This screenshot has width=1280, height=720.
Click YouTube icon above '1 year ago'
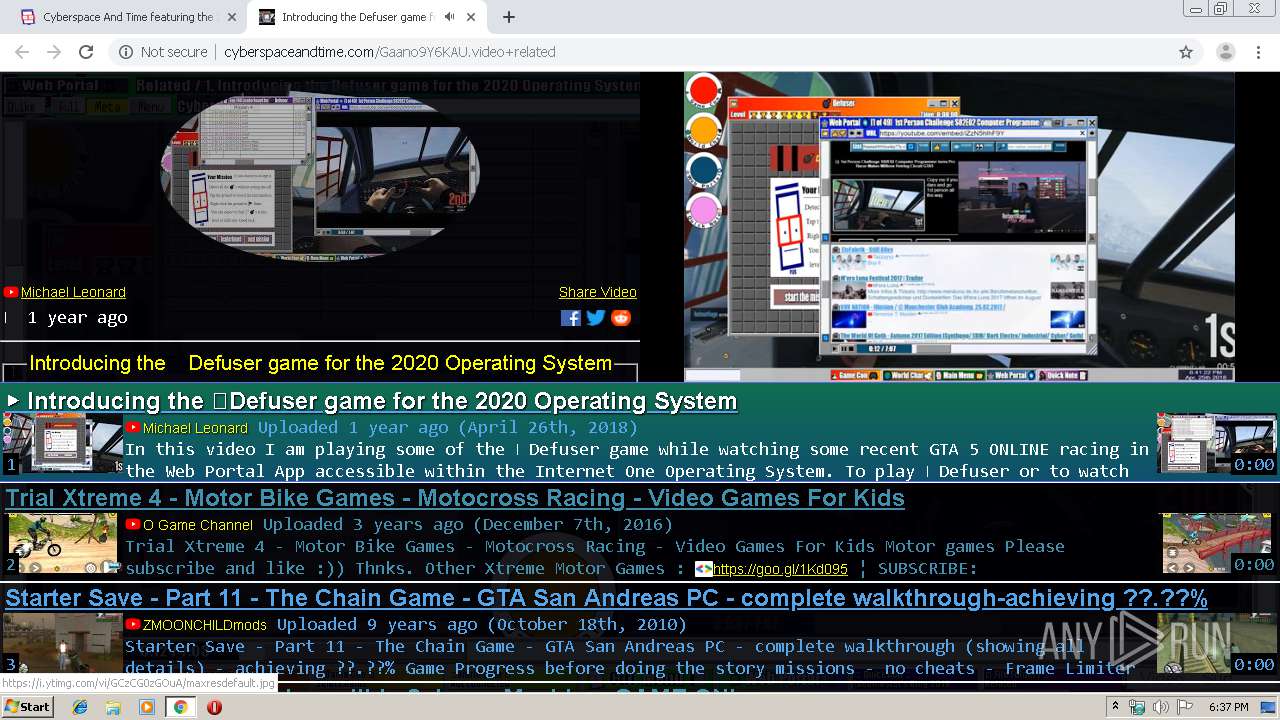tap(11, 292)
